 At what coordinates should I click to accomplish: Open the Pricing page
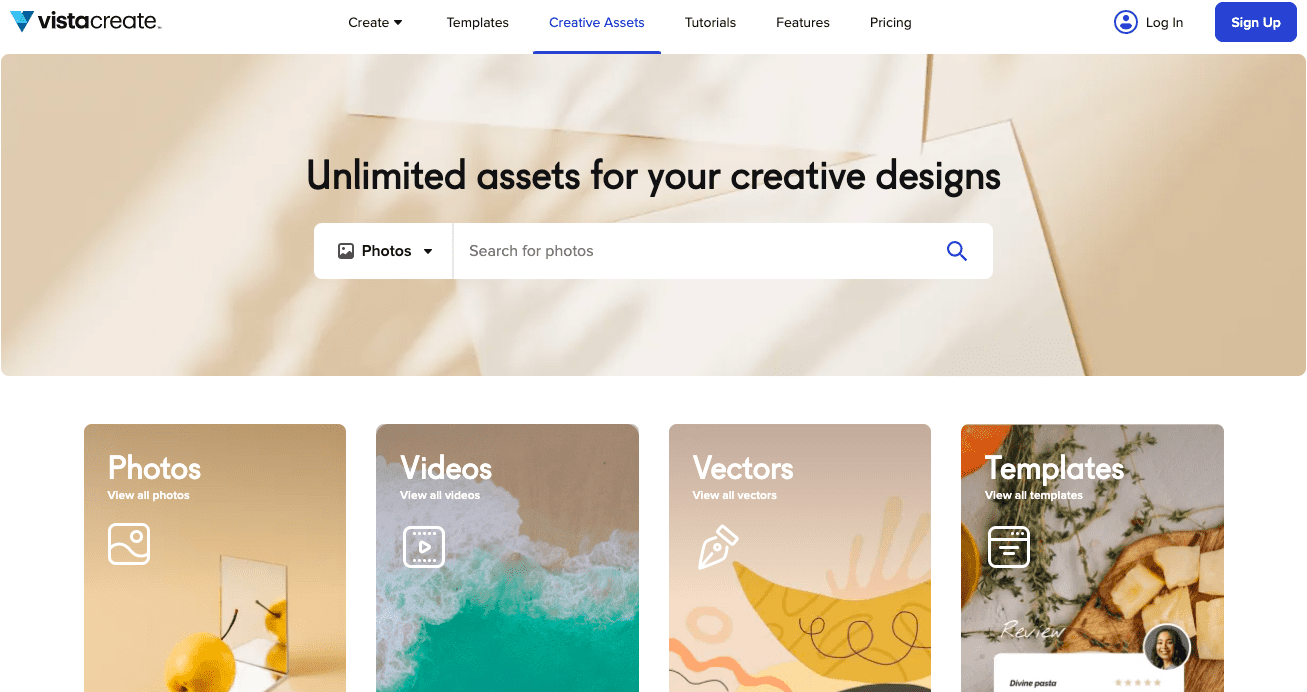[x=890, y=22]
